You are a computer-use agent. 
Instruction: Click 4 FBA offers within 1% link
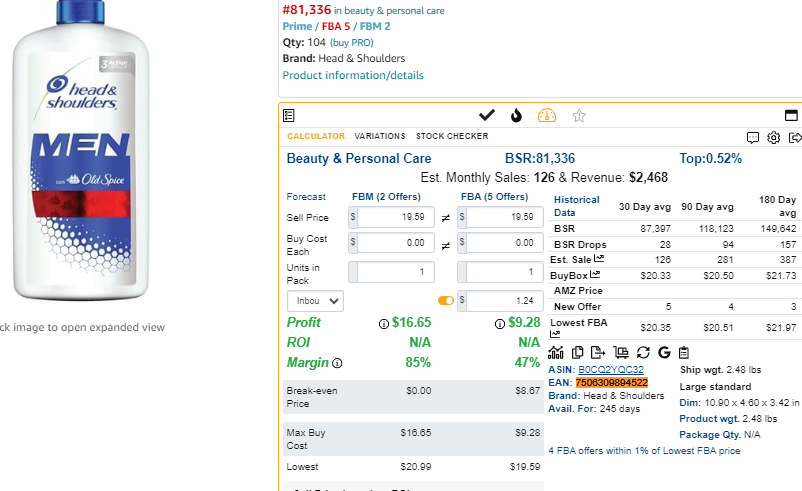tap(644, 451)
